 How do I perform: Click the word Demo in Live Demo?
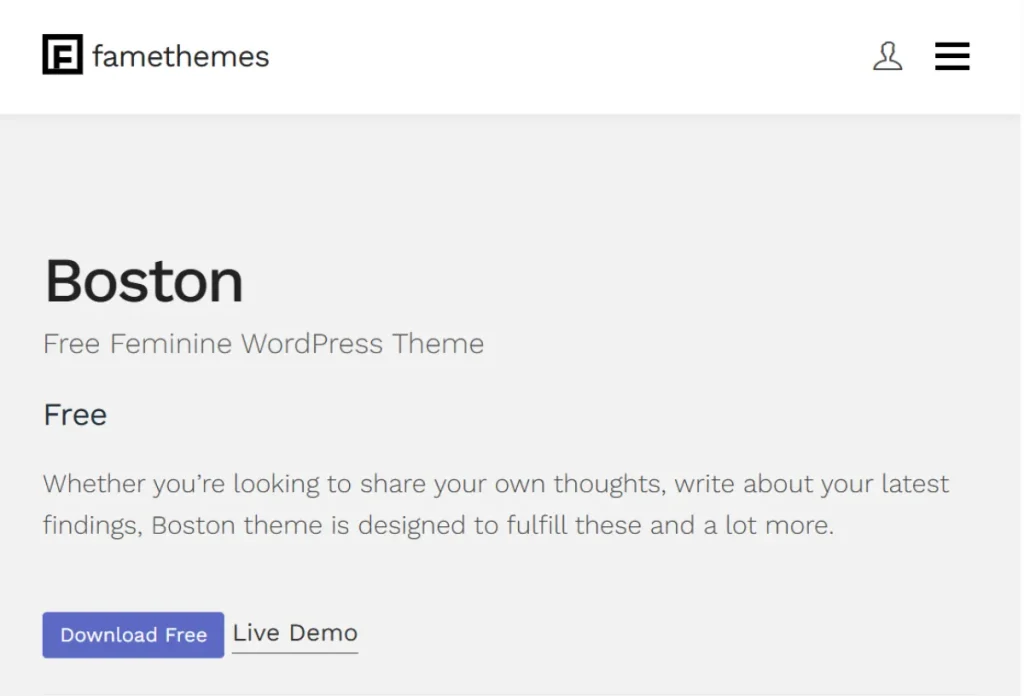323,633
